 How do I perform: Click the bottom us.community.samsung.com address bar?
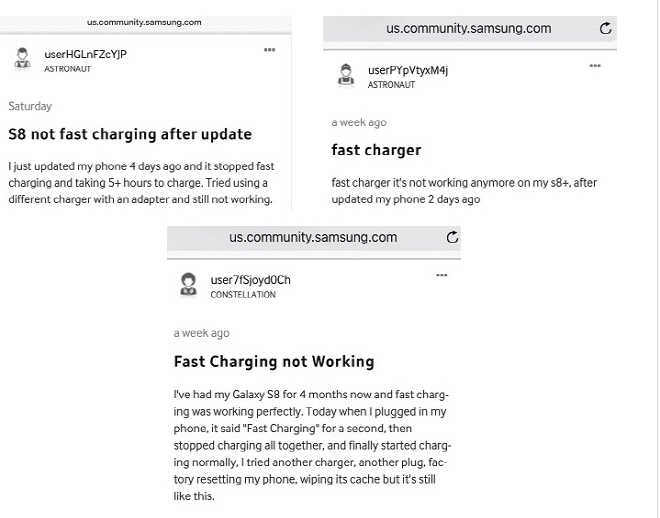(314, 238)
